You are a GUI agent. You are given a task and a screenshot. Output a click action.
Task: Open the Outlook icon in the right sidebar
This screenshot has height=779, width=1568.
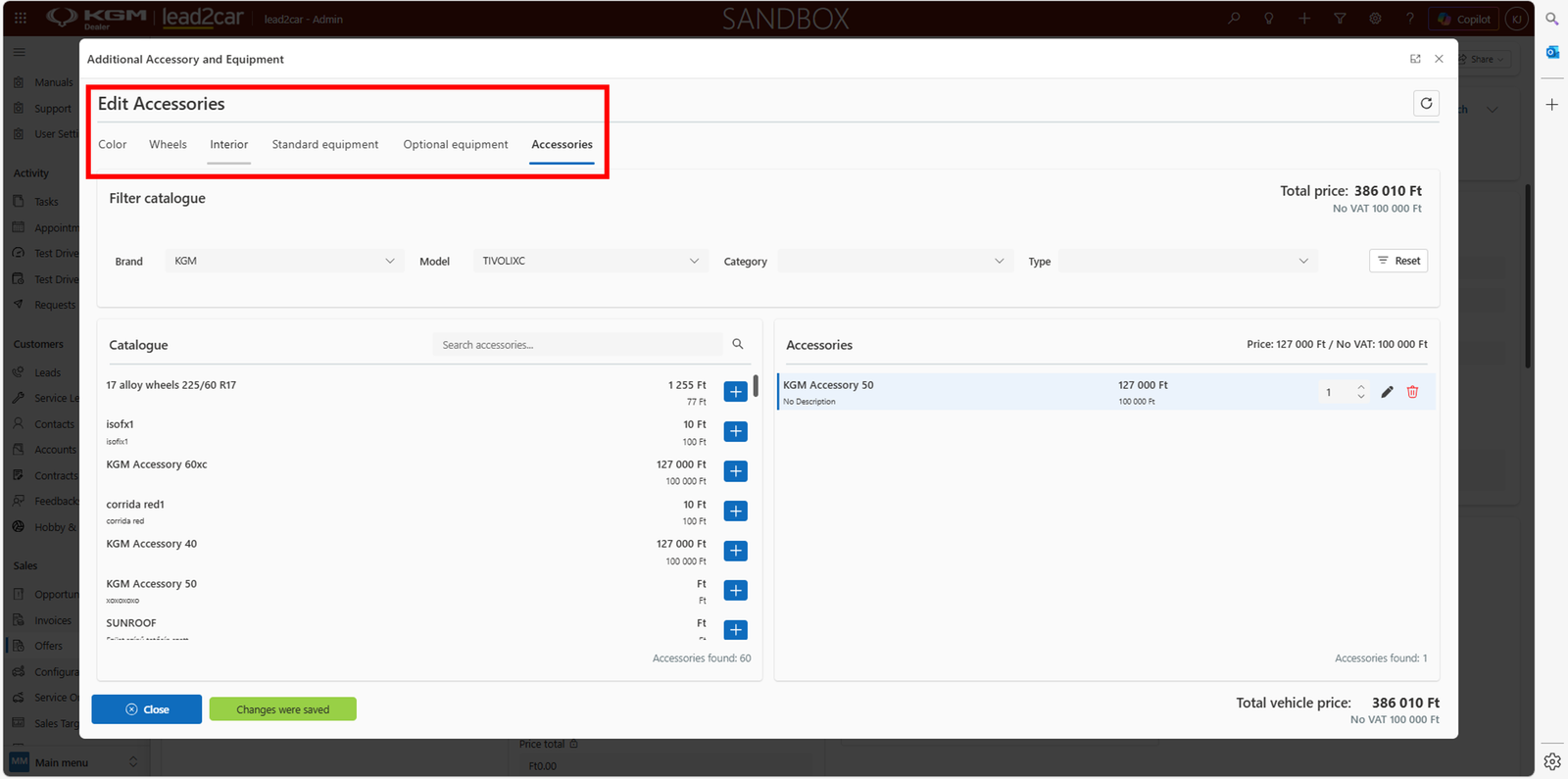(1552, 52)
